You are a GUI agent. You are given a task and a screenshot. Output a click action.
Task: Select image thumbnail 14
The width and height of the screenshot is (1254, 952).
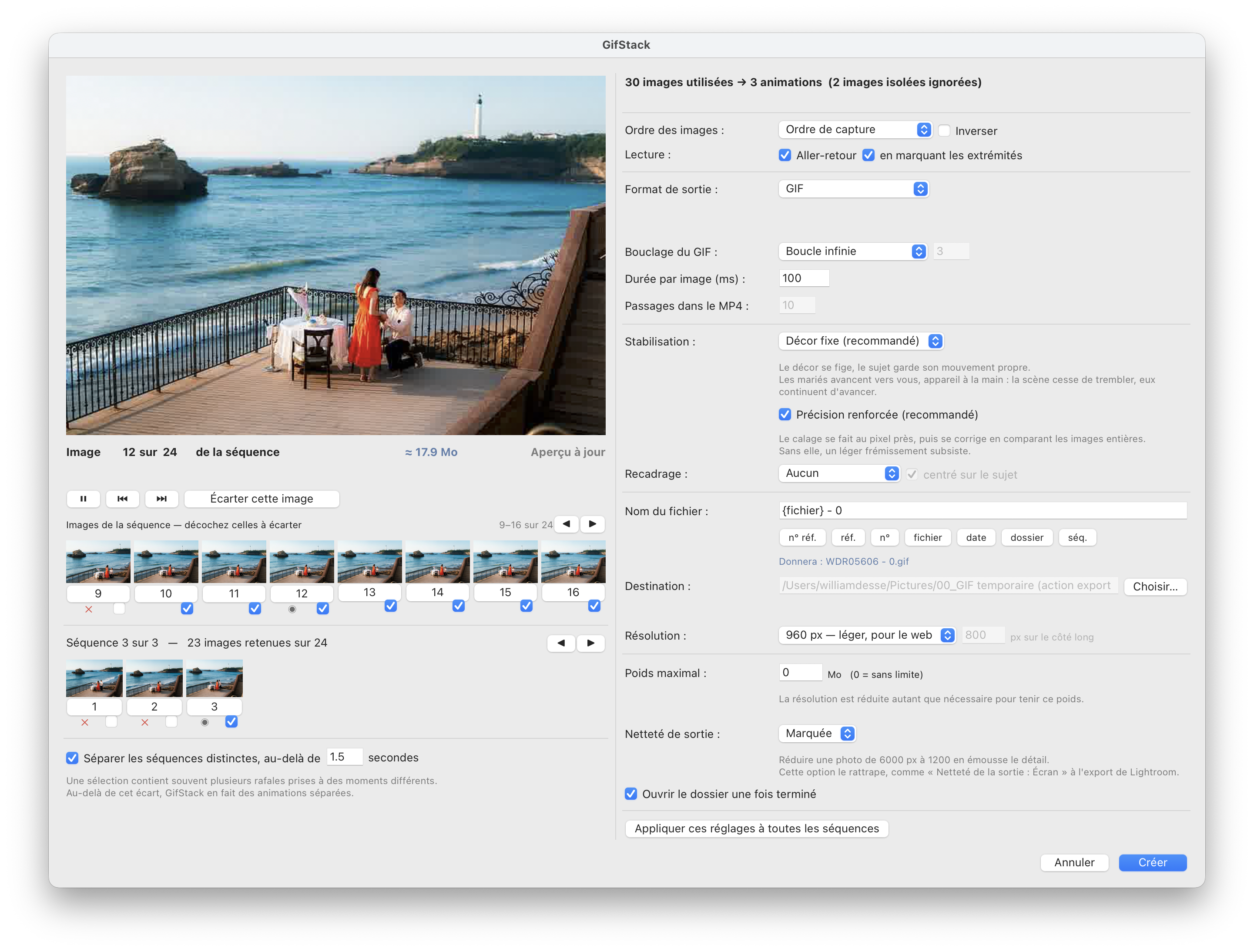tap(438, 562)
